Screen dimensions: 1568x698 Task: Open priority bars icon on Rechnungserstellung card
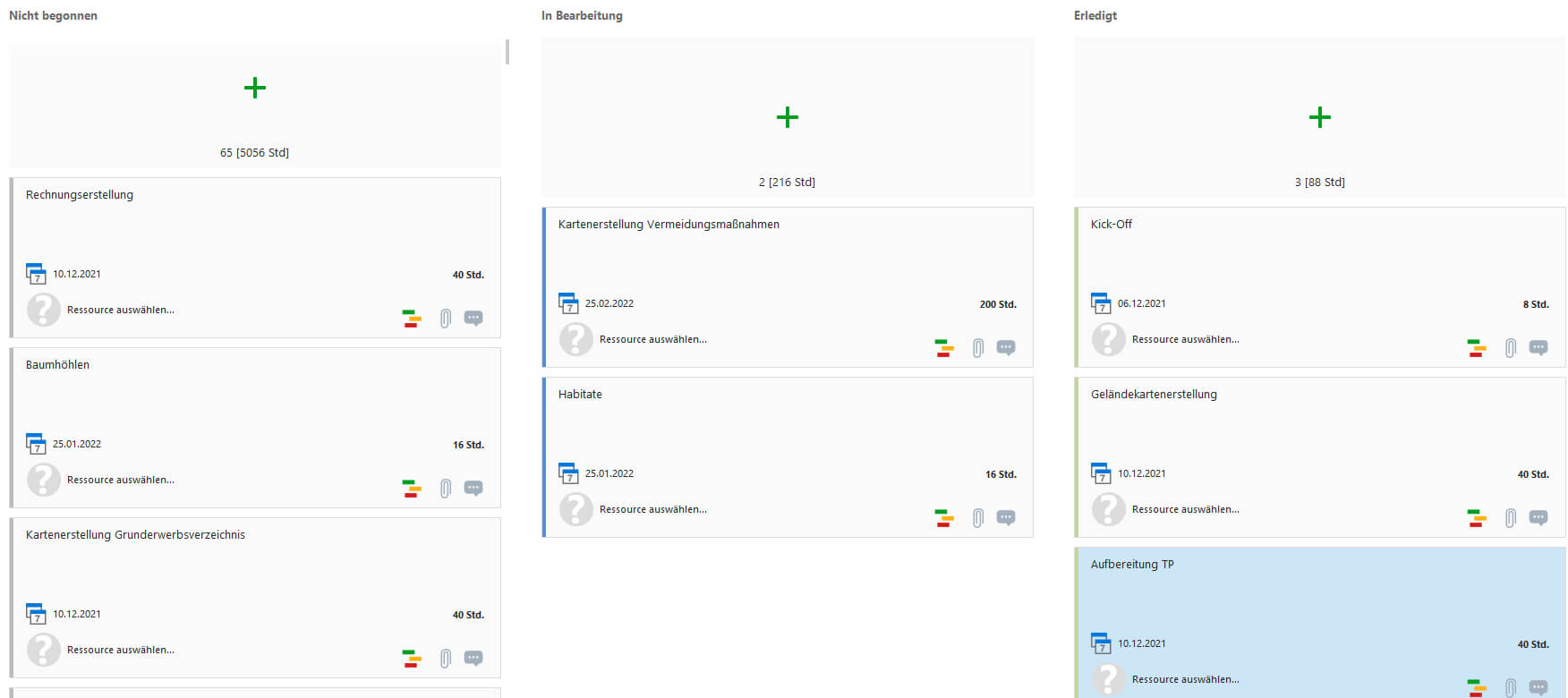tap(412, 319)
